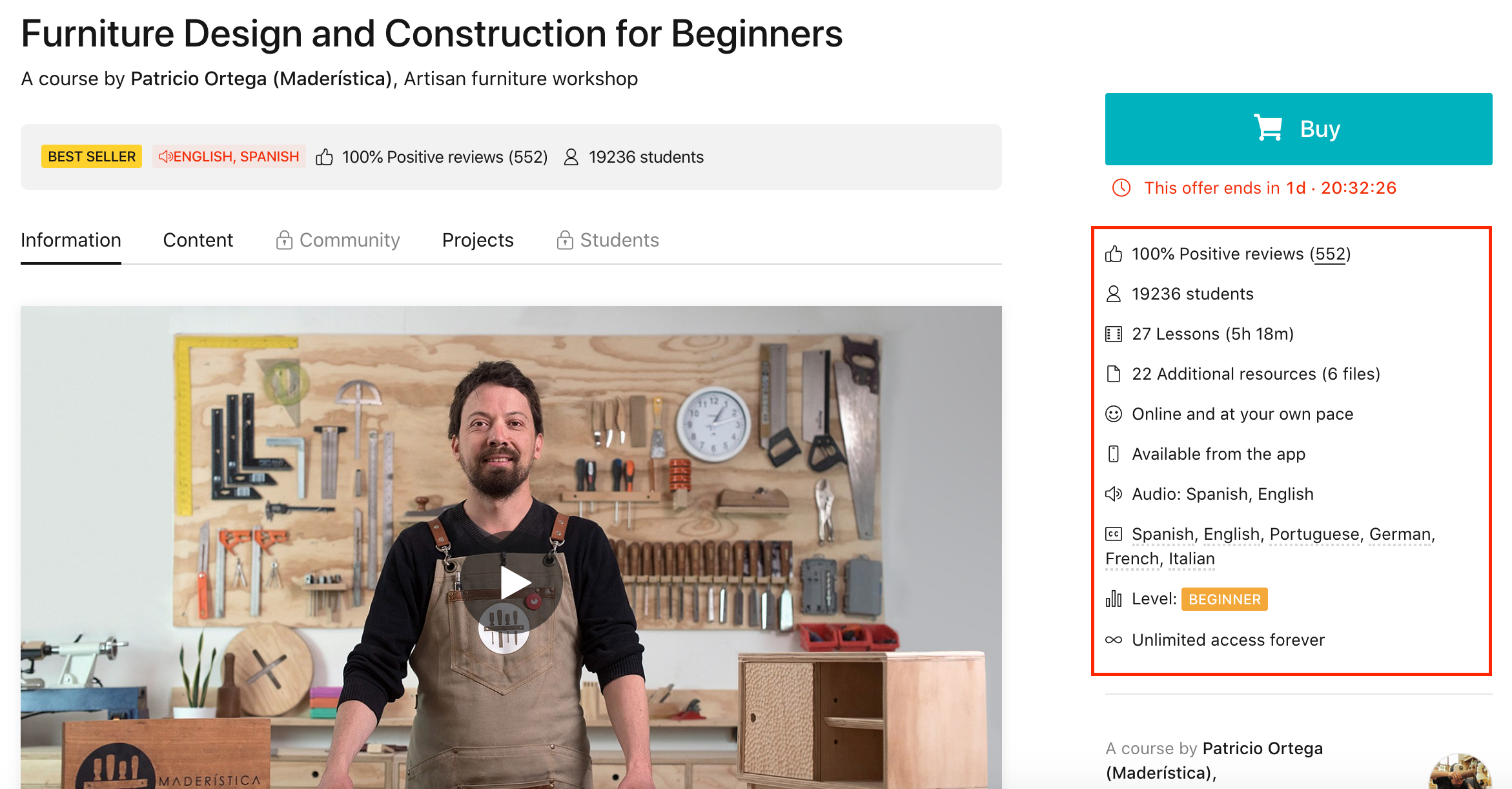Screen dimensions: 1512x789
Task: Click the course title heading
Action: (x=432, y=34)
